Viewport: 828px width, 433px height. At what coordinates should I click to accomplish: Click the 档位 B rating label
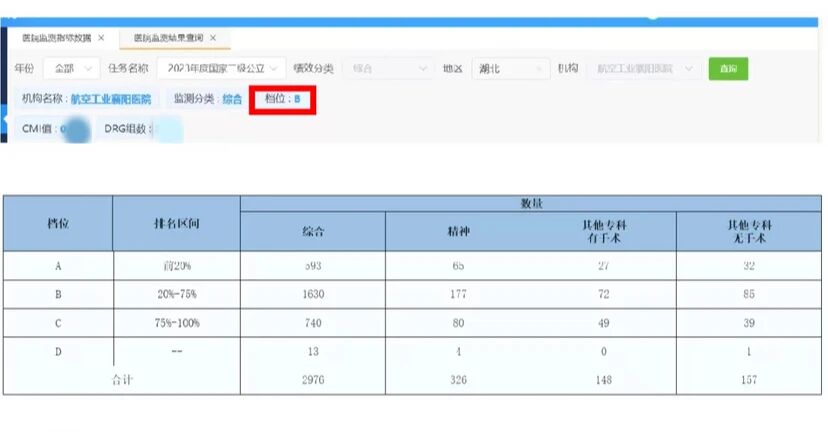coord(285,99)
